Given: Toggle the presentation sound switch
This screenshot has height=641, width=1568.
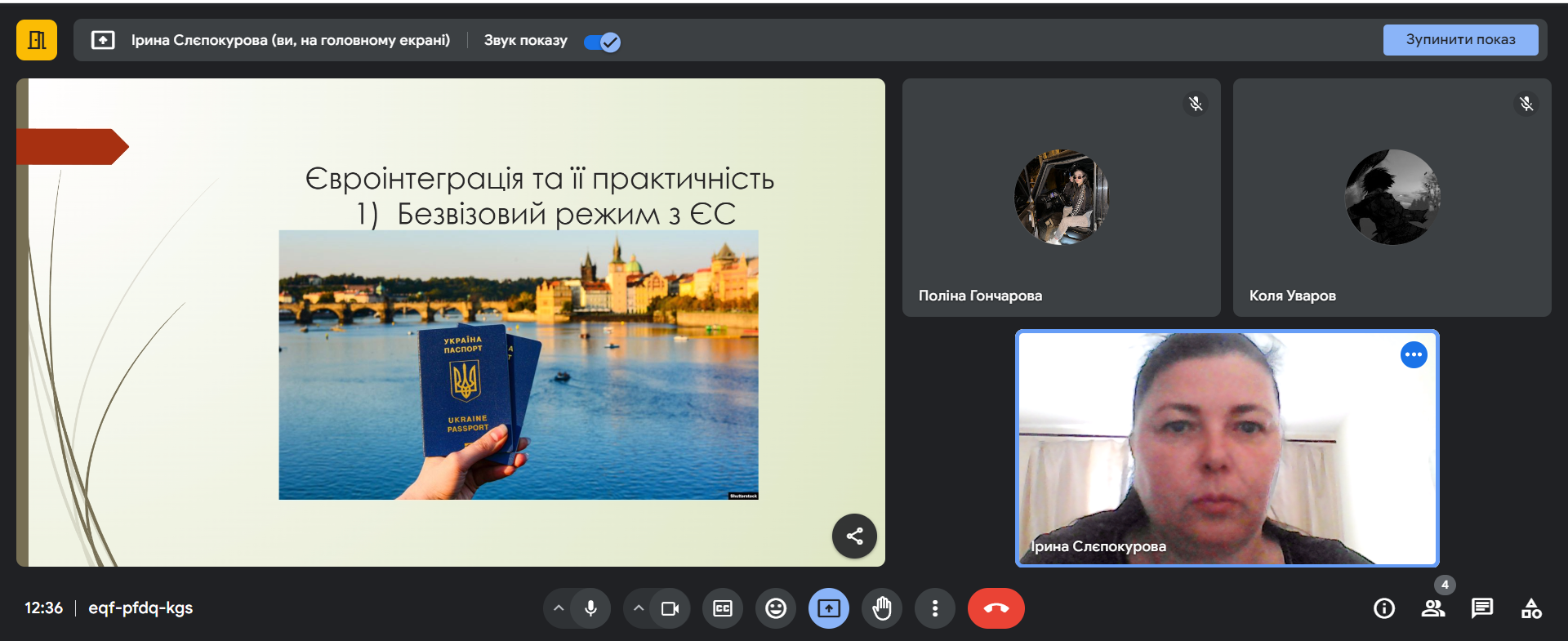Looking at the screenshot, I should 602,42.
